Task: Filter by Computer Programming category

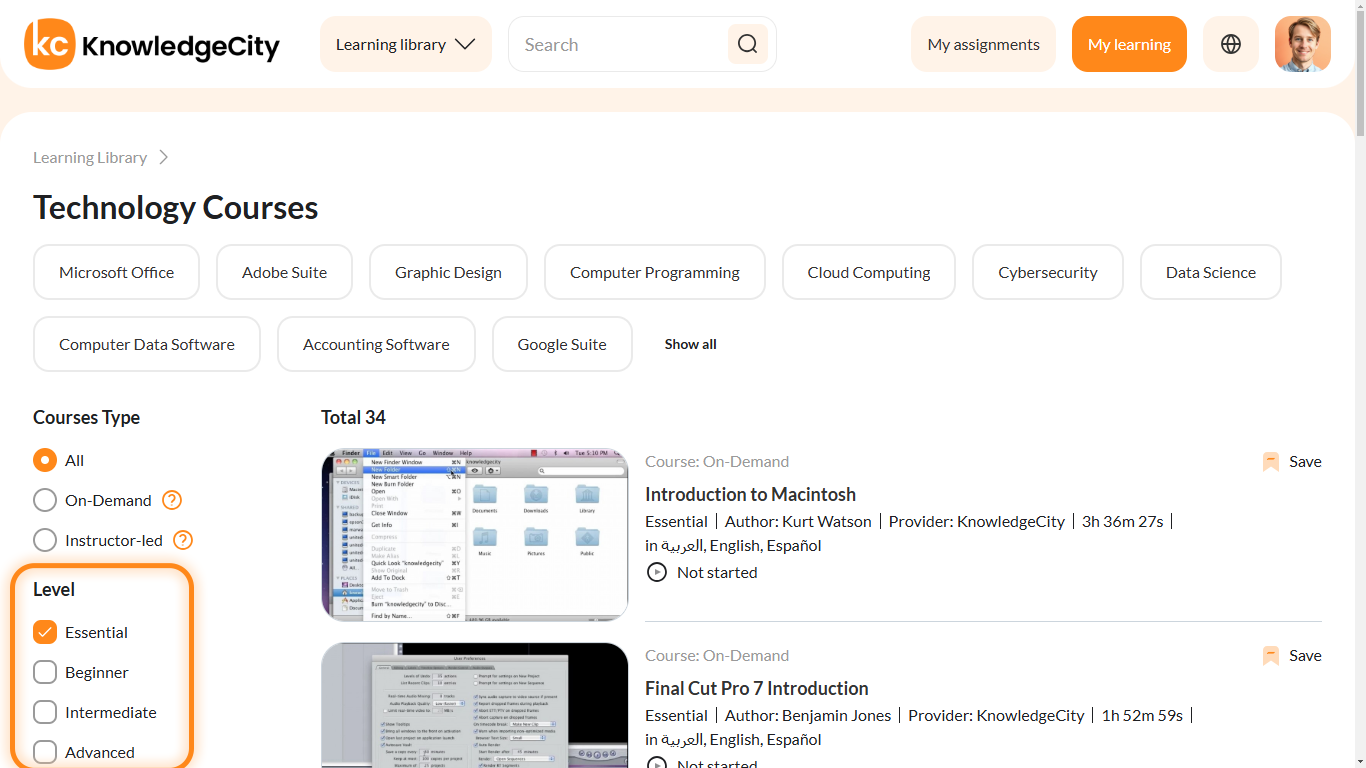Action: coord(655,272)
